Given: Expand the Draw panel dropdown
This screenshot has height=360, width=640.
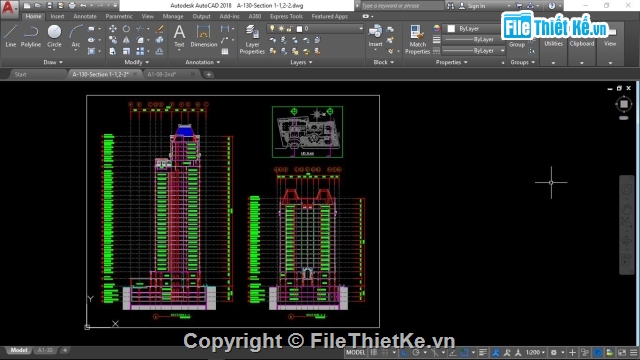Looking at the screenshot, I should [53, 62].
